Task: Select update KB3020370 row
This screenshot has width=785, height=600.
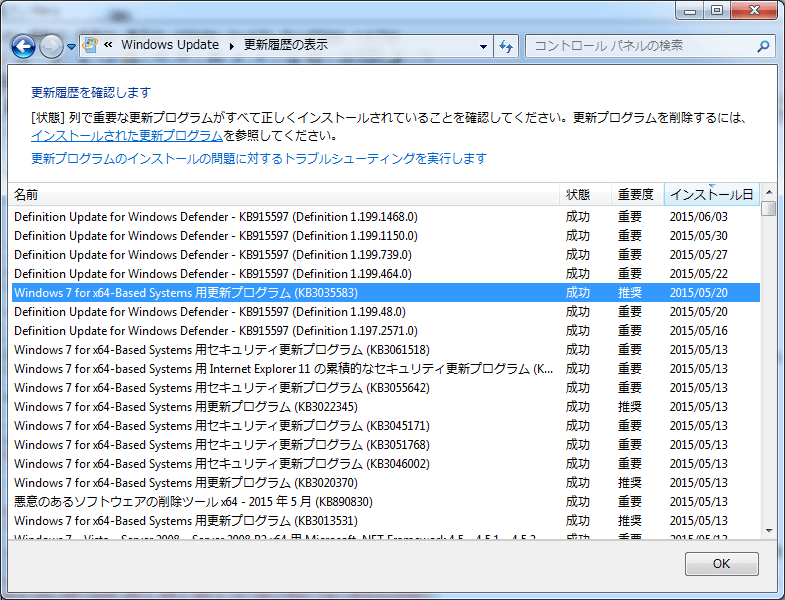Action: tap(386, 483)
